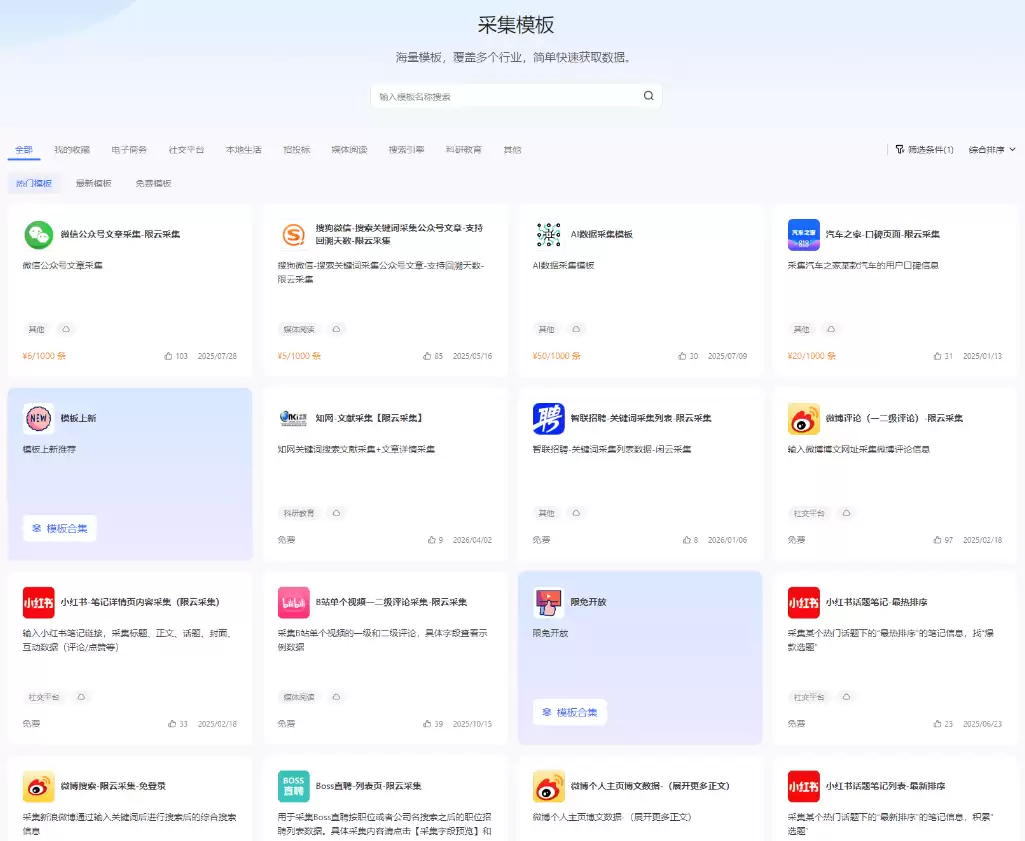Click the Boss直聘 template logo
This screenshot has width=1025, height=841.
pyautogui.click(x=294, y=786)
